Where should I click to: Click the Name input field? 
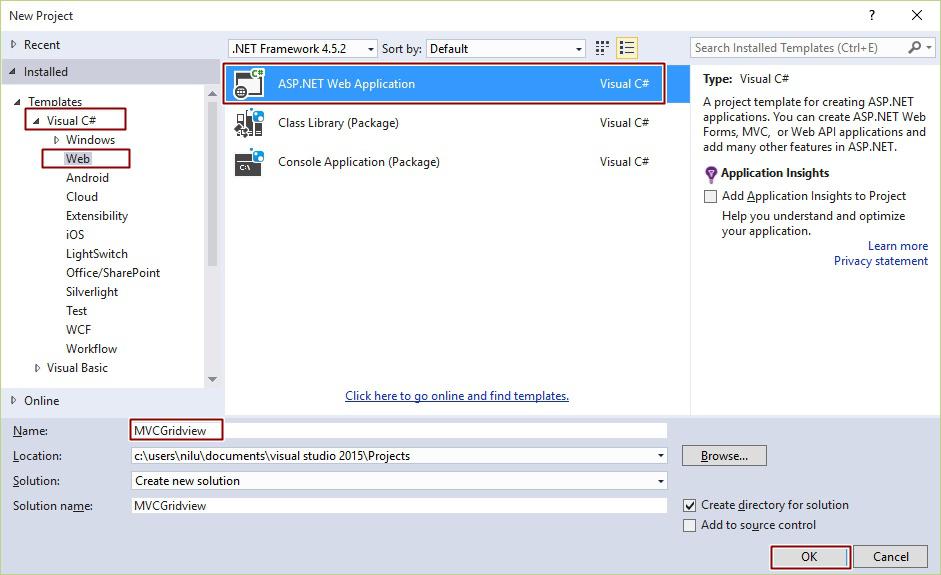pos(399,430)
